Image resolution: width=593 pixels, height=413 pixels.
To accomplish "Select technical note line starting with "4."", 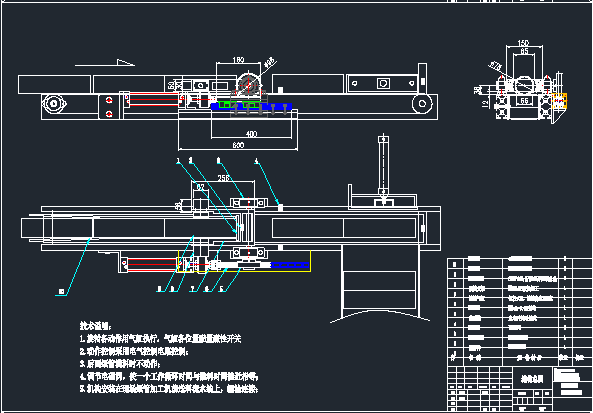I will 169,377.
